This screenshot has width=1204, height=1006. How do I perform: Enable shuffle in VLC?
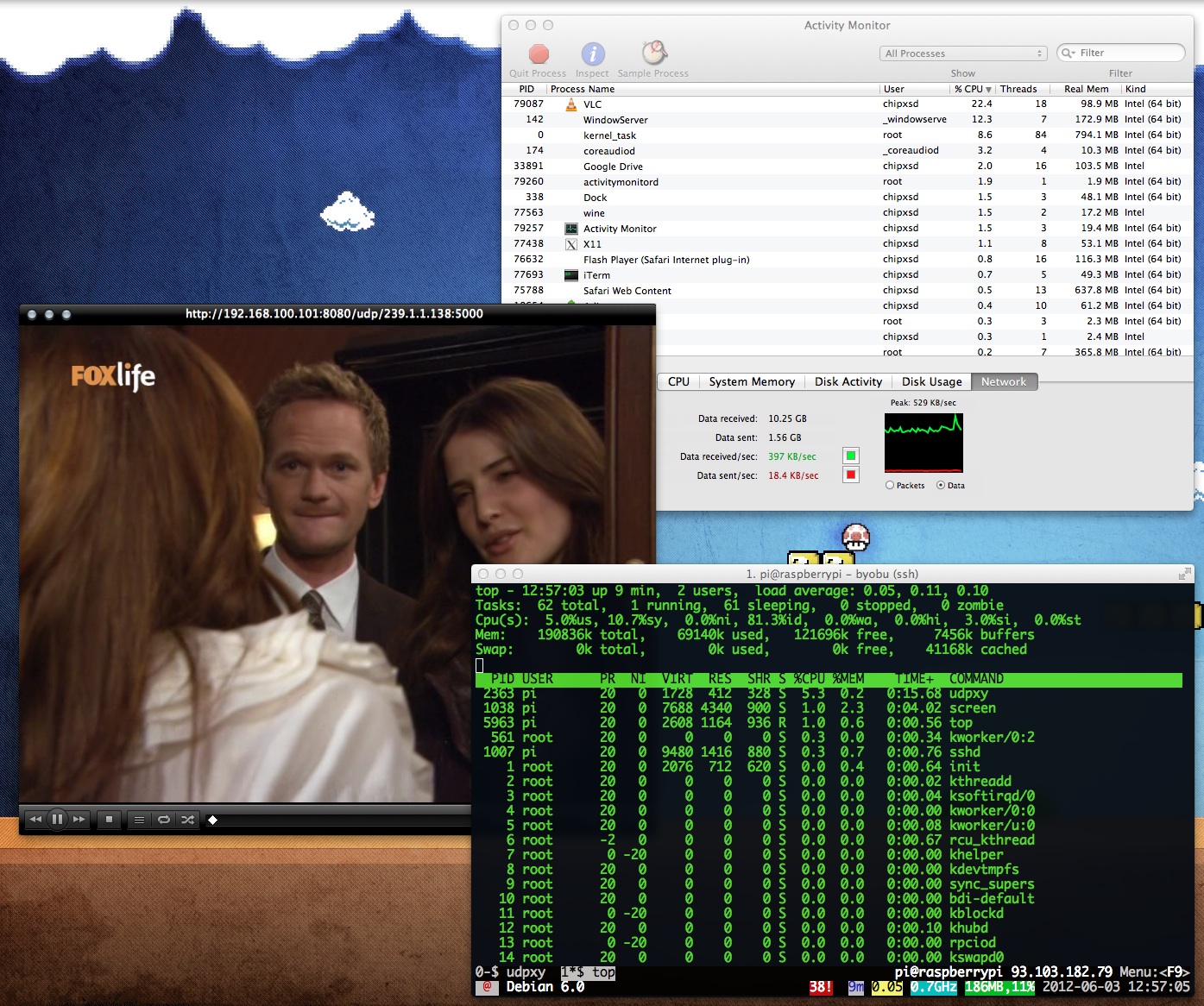186,820
